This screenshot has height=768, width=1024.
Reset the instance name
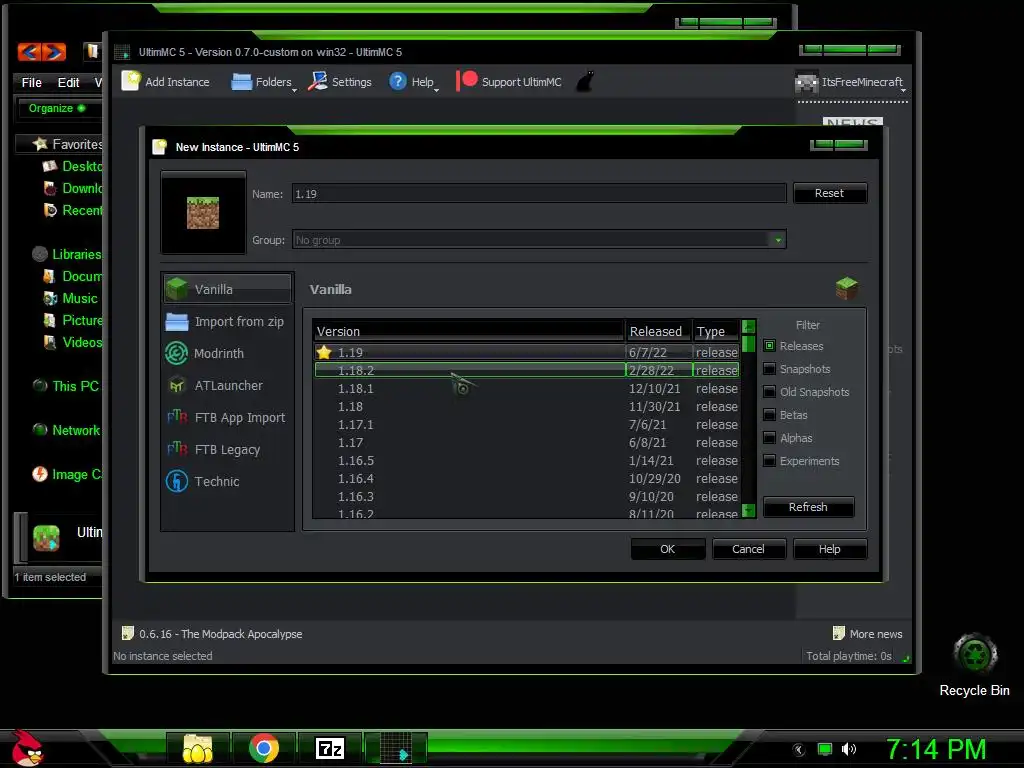[x=829, y=193]
